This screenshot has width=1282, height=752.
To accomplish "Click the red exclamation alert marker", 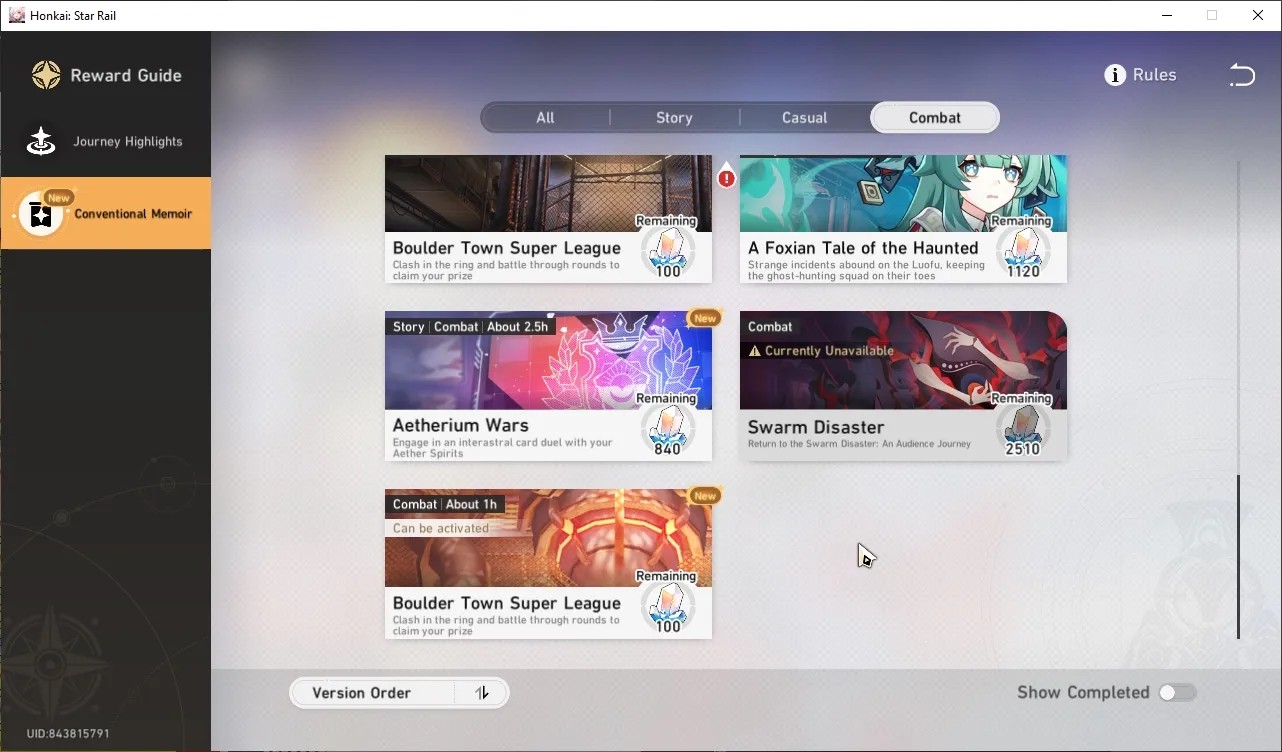I will click(x=727, y=177).
